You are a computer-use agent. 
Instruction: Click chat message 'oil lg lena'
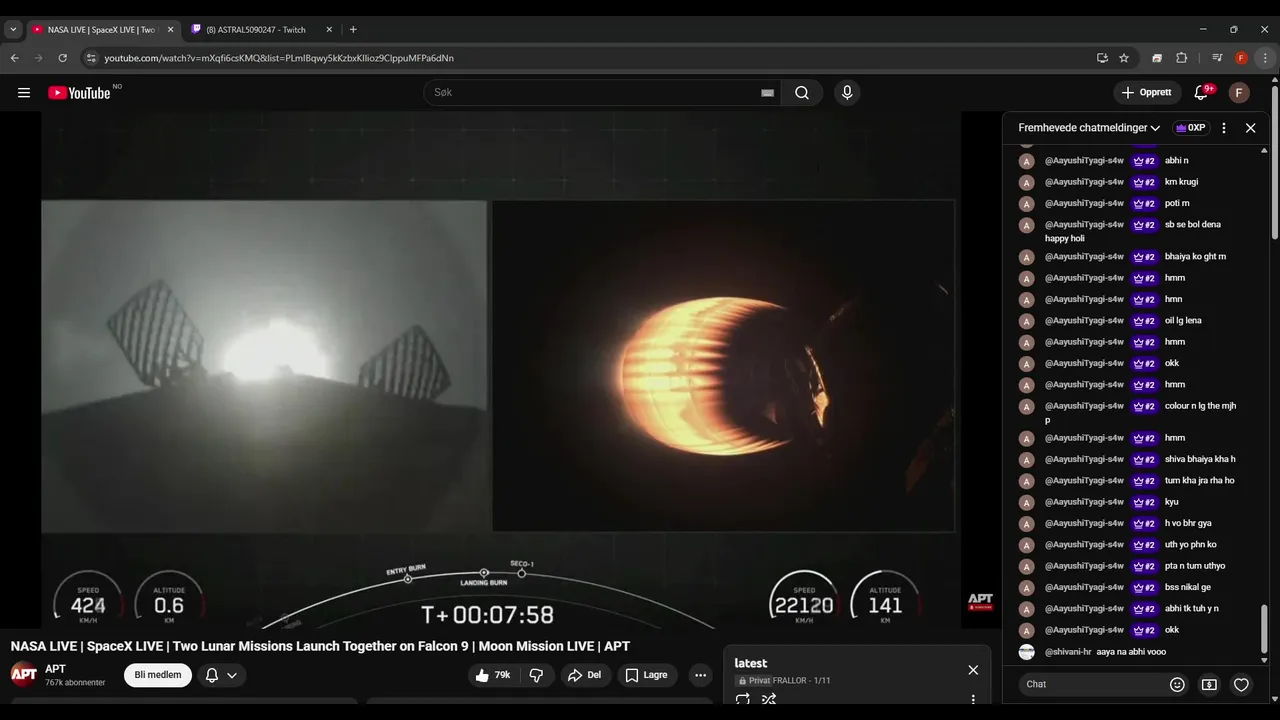1183,321
